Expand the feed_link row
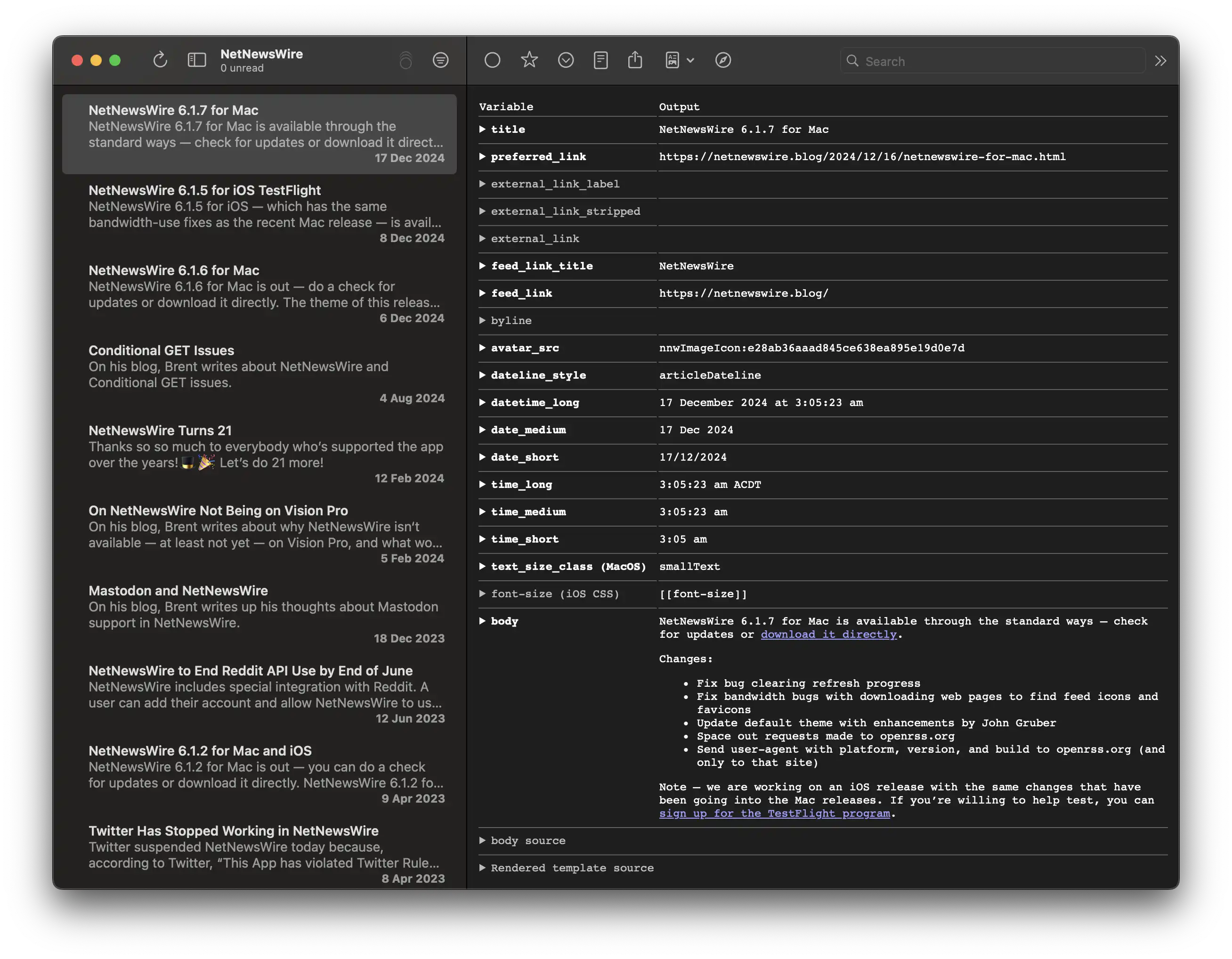1232x959 pixels. coord(482,293)
